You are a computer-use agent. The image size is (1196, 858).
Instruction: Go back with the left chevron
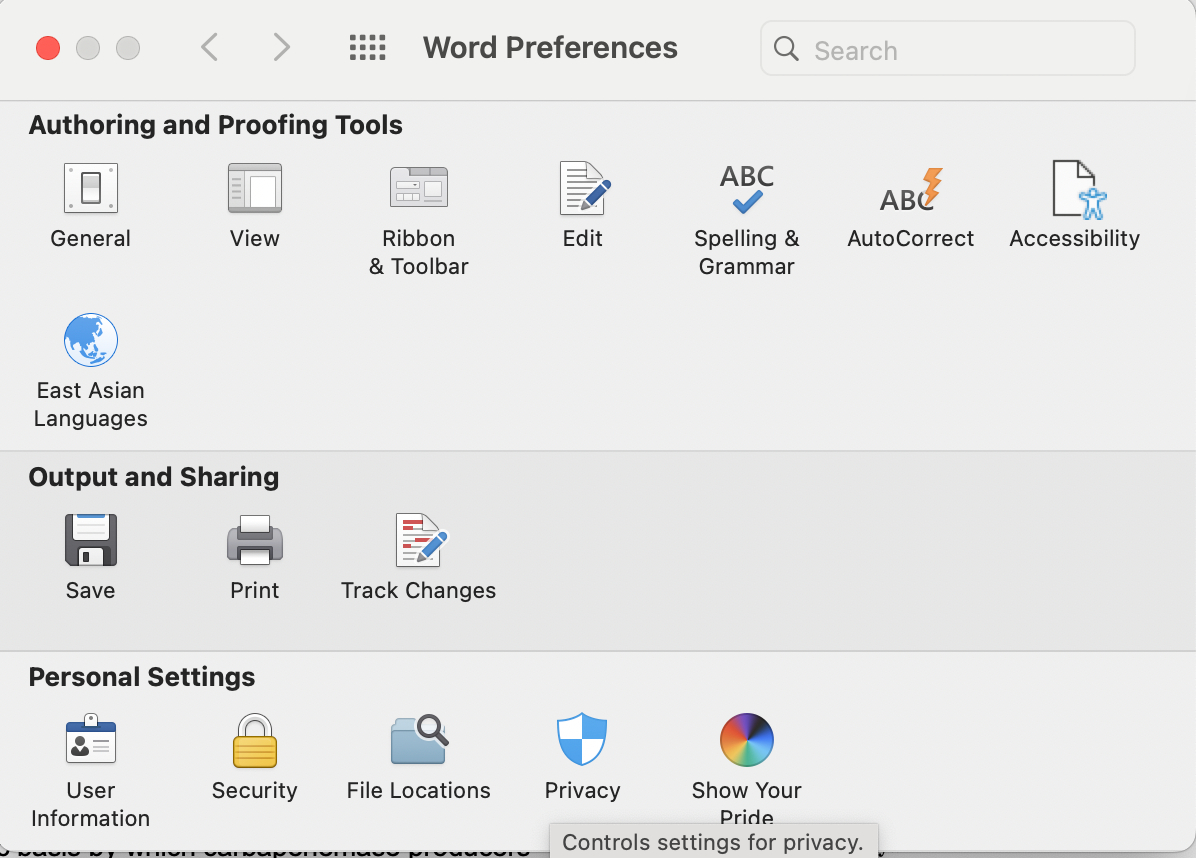[x=209, y=47]
